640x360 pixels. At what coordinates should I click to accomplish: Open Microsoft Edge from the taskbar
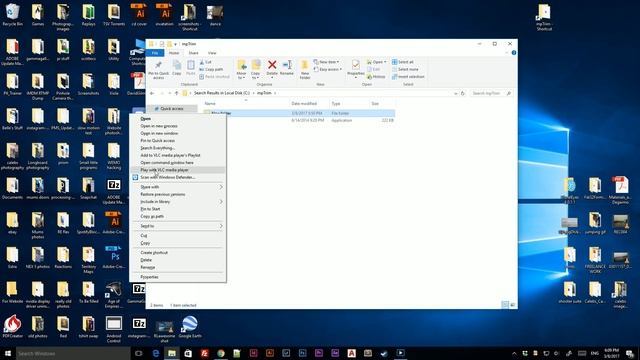156,353
